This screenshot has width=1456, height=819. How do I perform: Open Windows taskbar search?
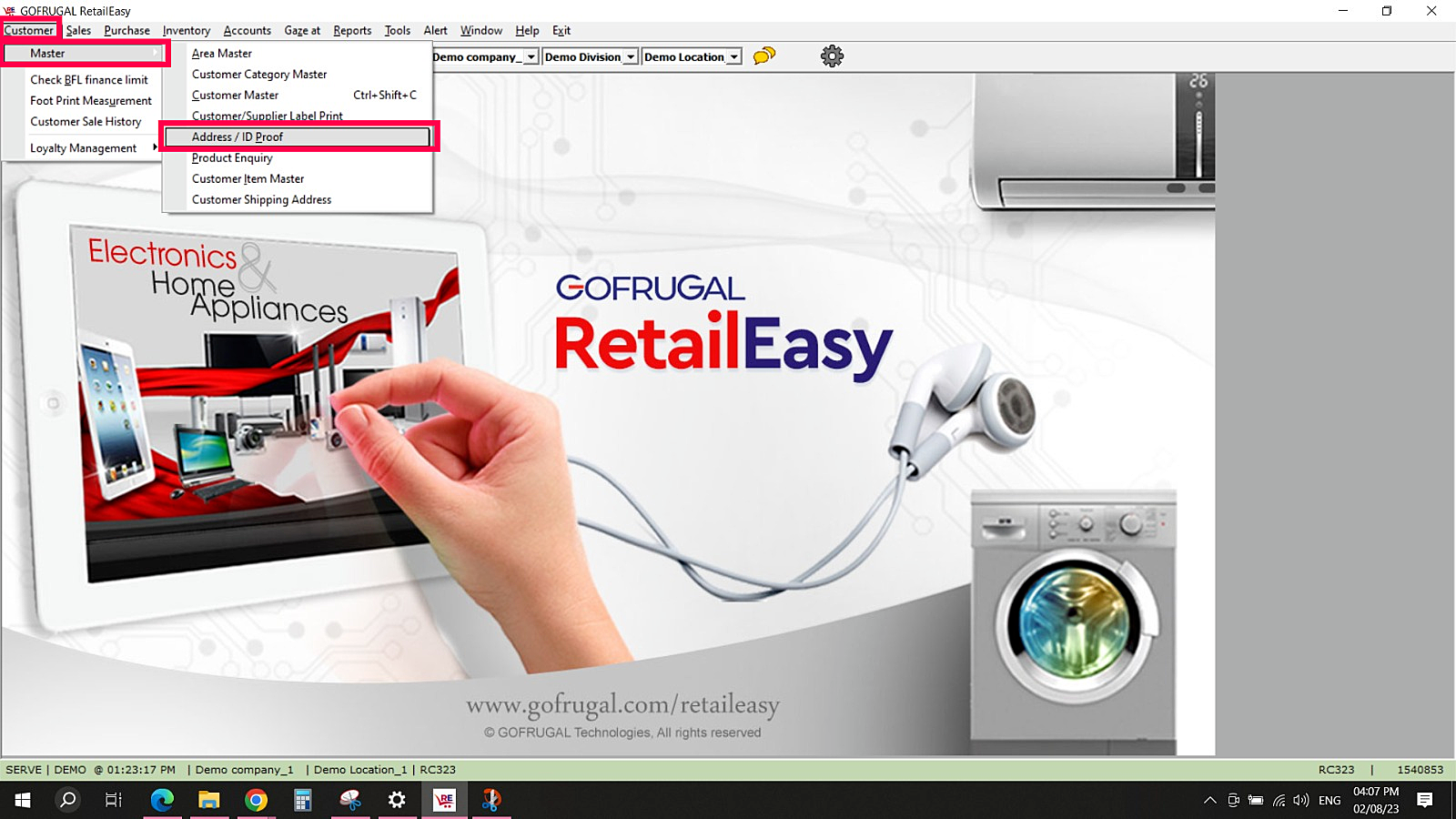pyautogui.click(x=67, y=800)
